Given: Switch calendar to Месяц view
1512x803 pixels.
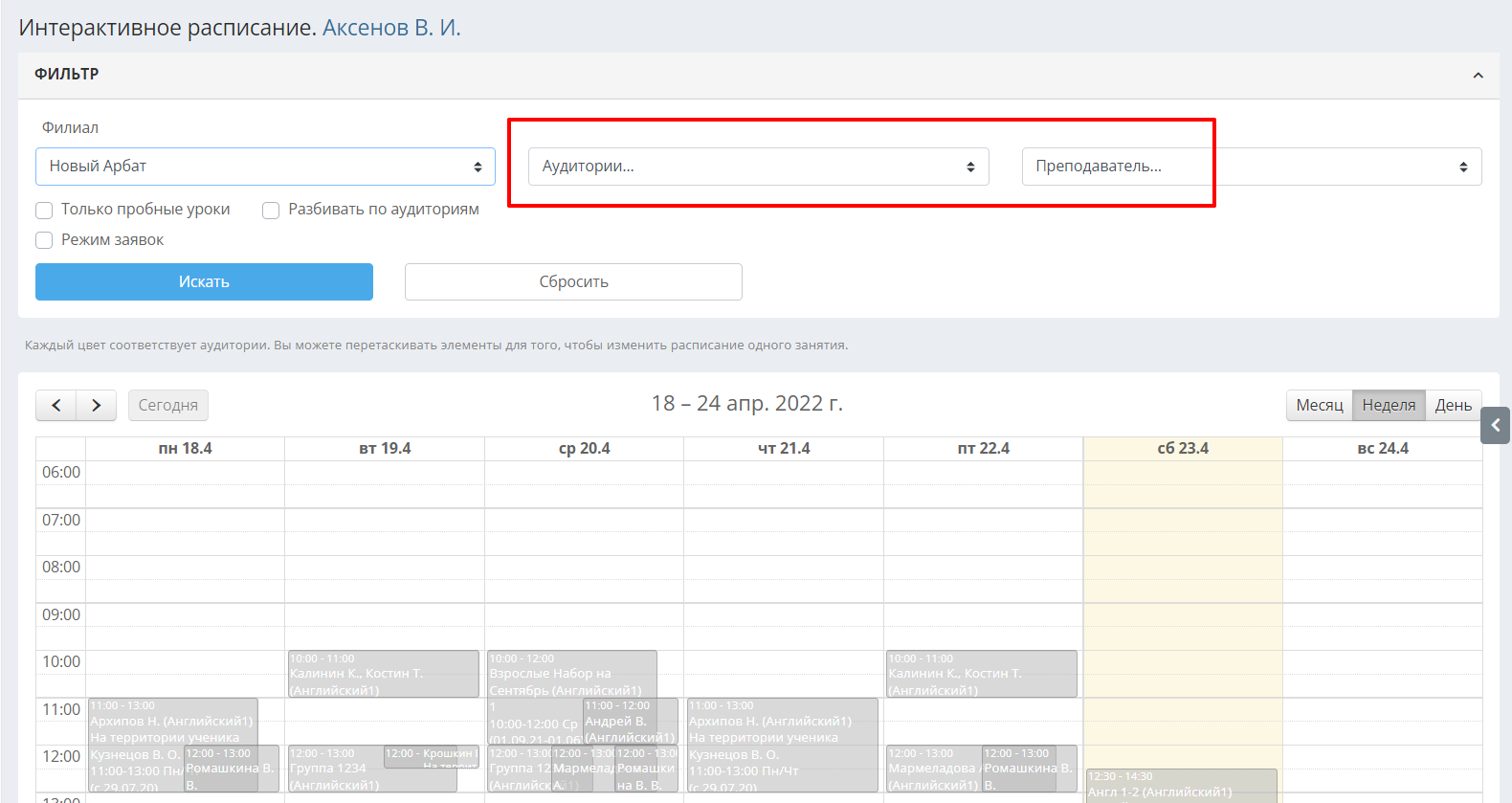Looking at the screenshot, I should [x=1320, y=405].
